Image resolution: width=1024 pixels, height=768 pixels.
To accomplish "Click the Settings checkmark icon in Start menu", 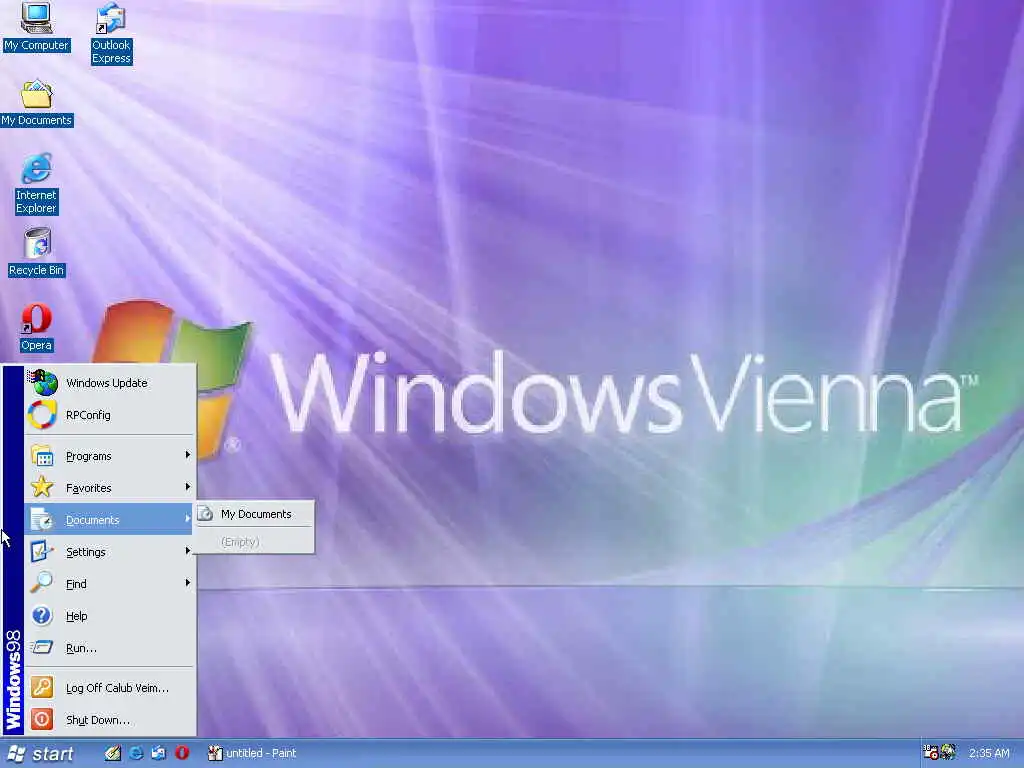I will (x=42, y=551).
